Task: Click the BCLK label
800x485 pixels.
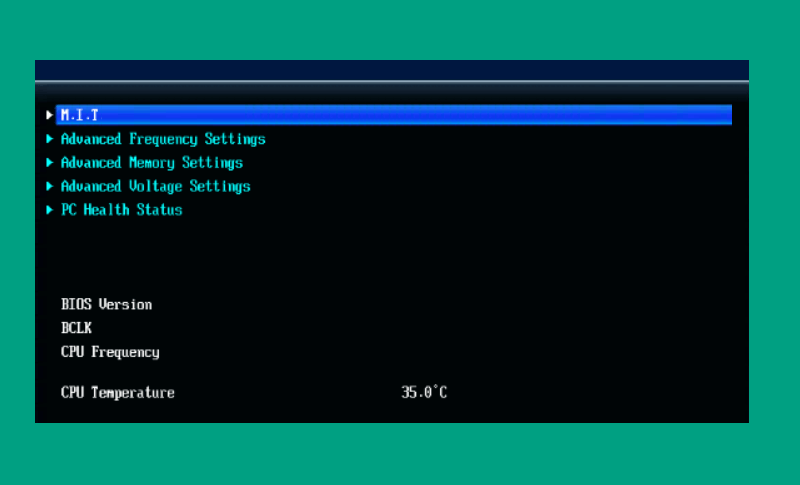Action: click(x=76, y=328)
